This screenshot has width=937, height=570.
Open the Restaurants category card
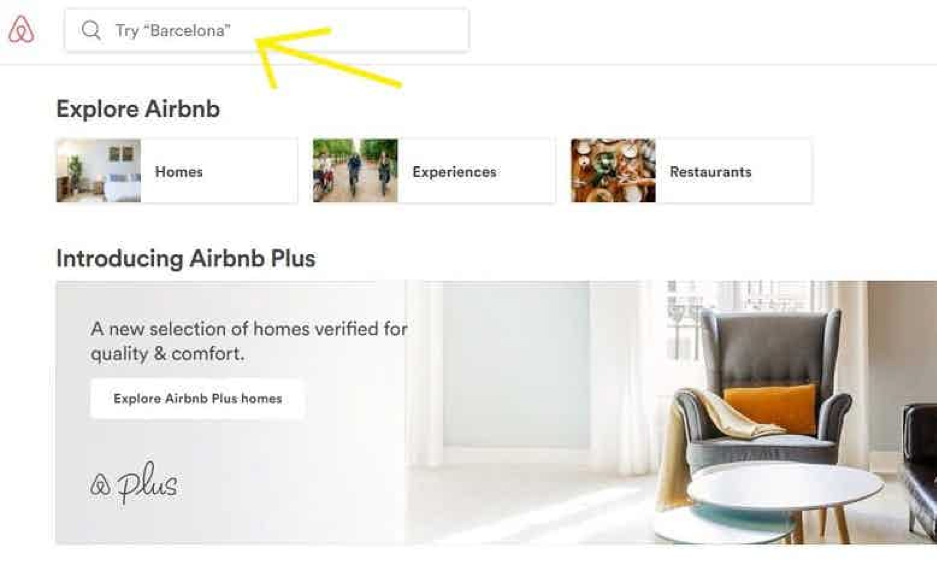click(x=691, y=171)
